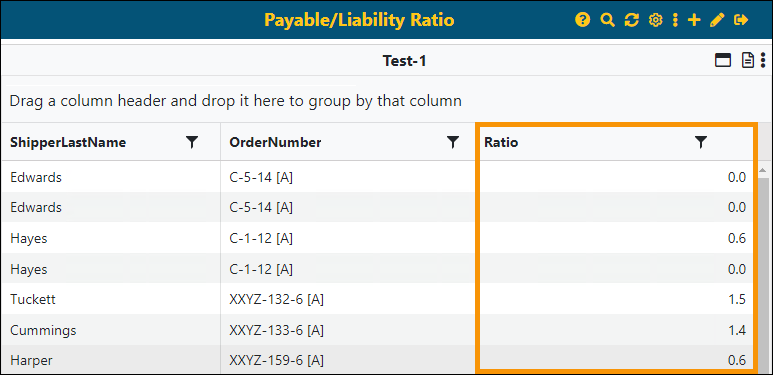Click the pencil edit icon
This screenshot has height=375, width=773.
717,20
